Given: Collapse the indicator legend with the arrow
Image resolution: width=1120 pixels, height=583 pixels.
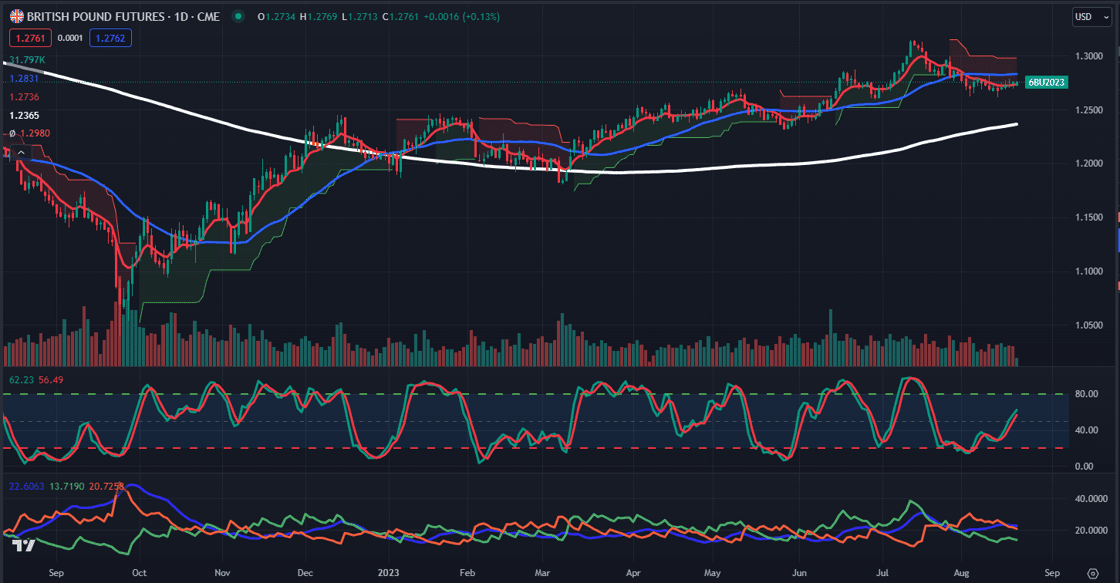Looking at the screenshot, I should (x=21, y=152).
